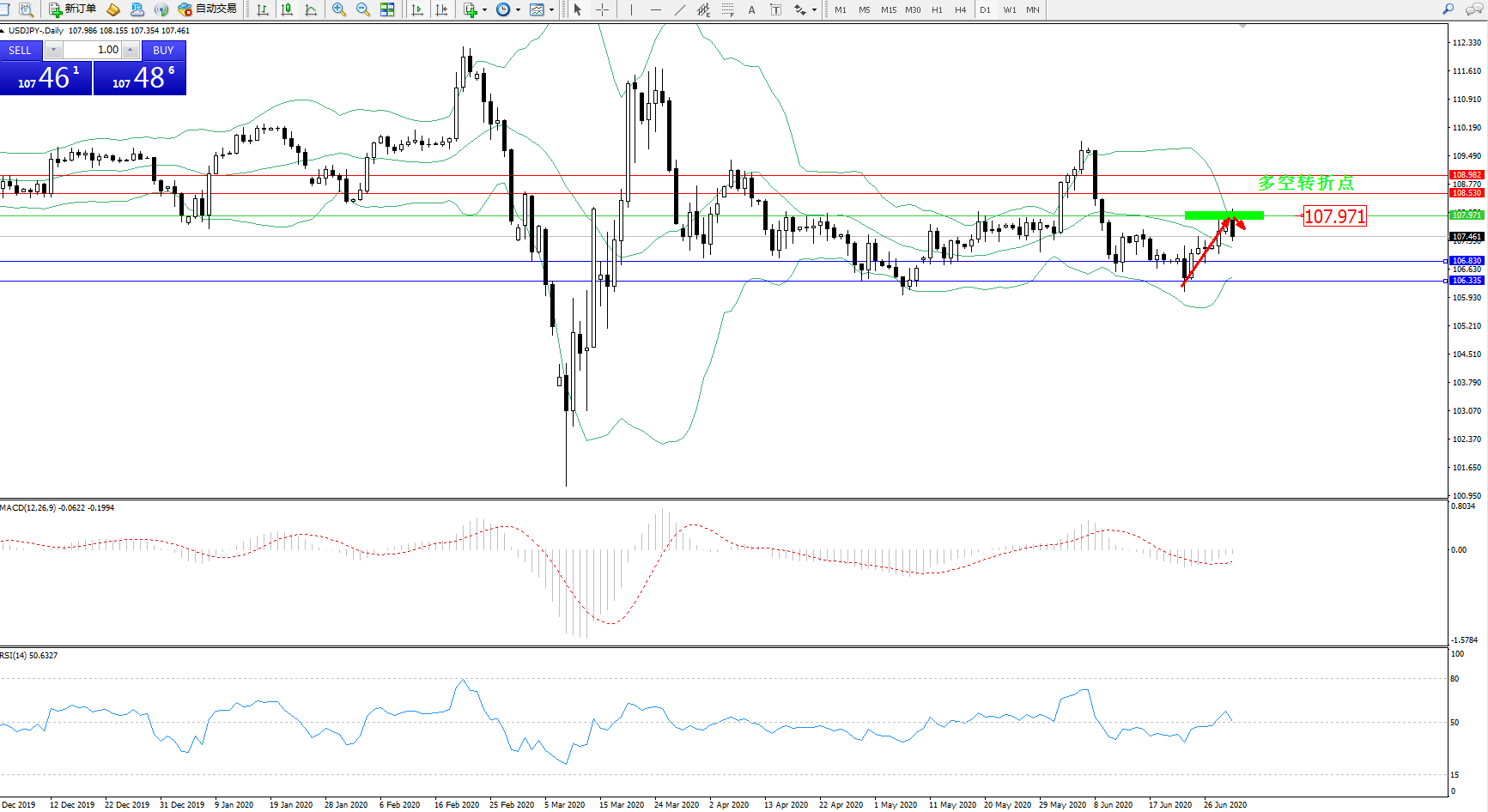
Task: Expand the chart periods clock dropdown
Action: (518, 9)
